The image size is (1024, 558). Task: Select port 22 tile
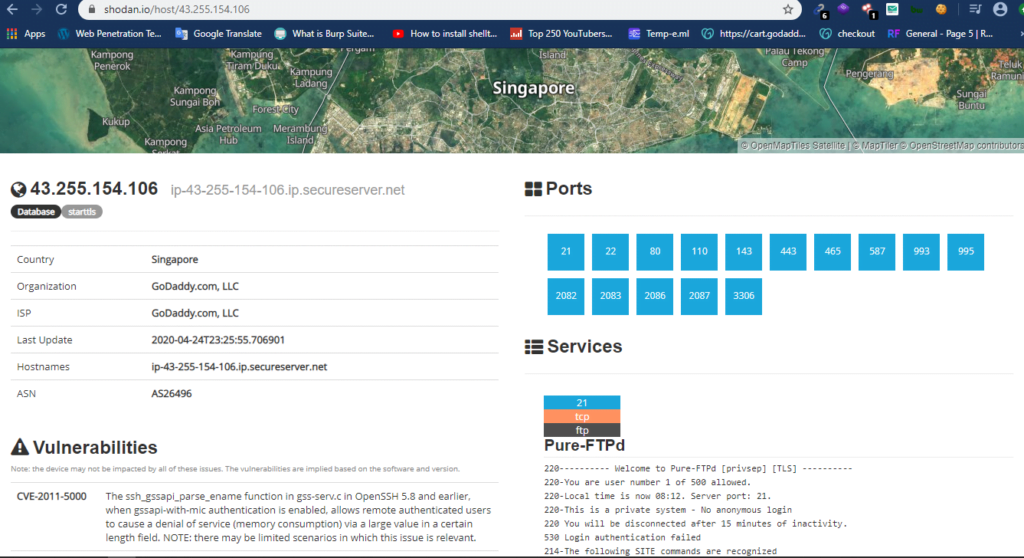[610, 252]
